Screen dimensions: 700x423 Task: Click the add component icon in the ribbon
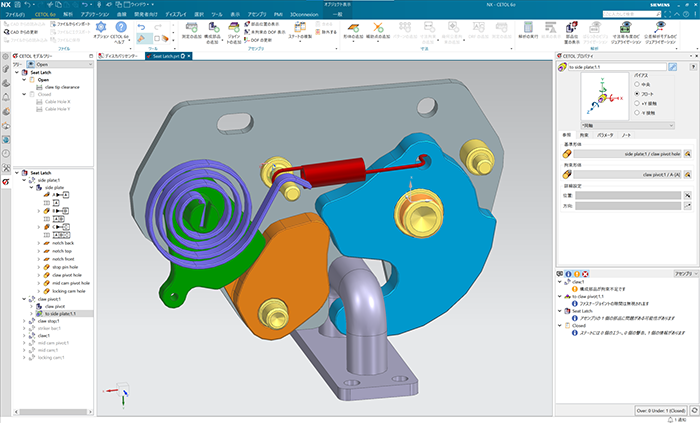tap(213, 27)
